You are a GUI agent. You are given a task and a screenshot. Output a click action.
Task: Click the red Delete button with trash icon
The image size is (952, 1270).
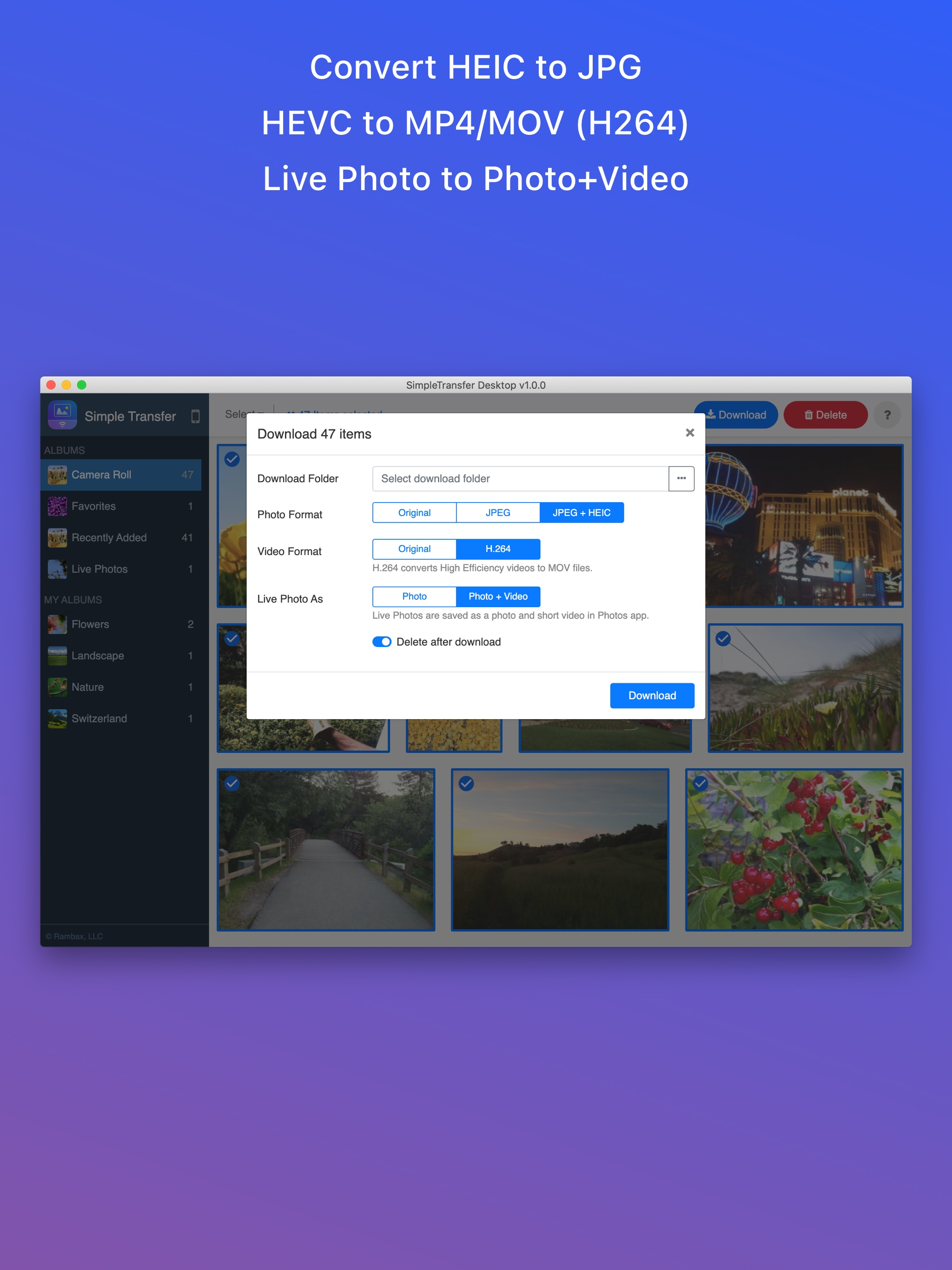click(825, 415)
